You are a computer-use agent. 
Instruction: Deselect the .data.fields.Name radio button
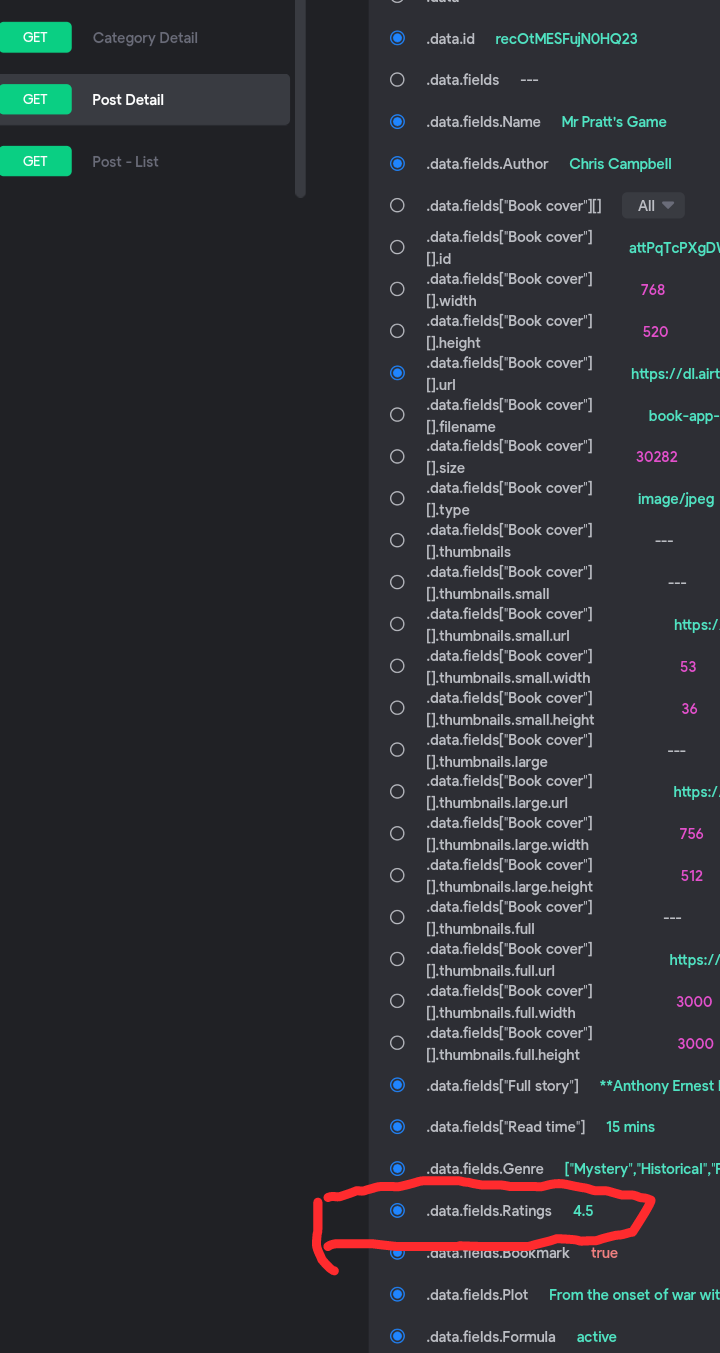[x=397, y=122]
